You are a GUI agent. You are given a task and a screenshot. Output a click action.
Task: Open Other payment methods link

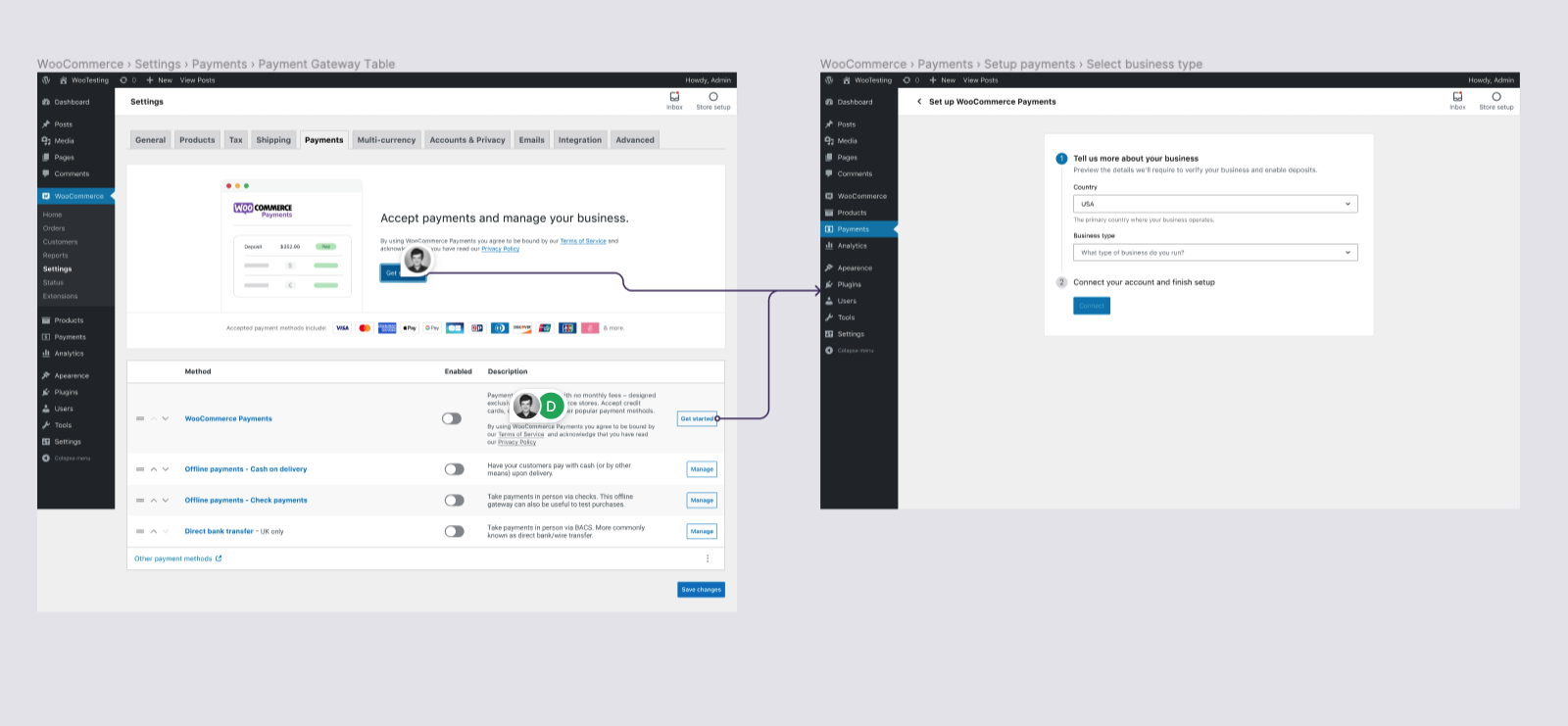tap(178, 558)
